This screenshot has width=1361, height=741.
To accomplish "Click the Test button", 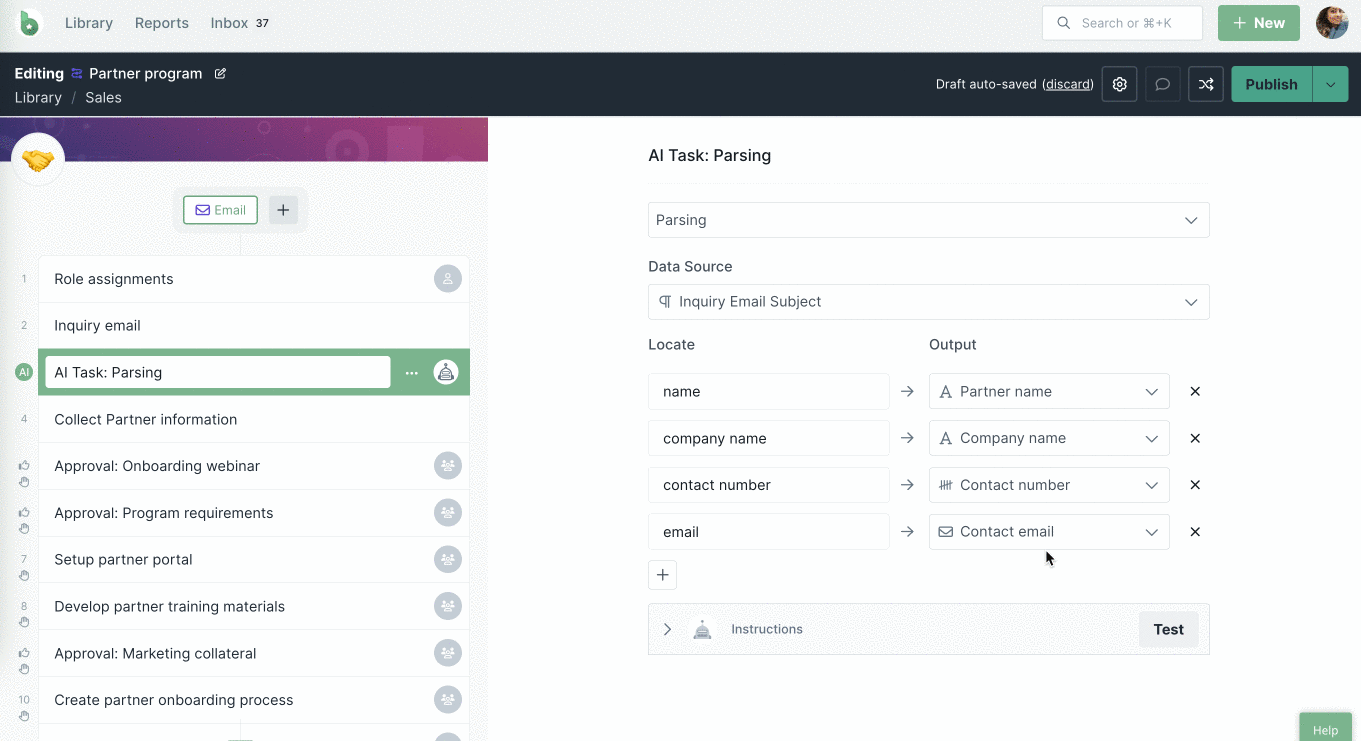I will pyautogui.click(x=1168, y=629).
